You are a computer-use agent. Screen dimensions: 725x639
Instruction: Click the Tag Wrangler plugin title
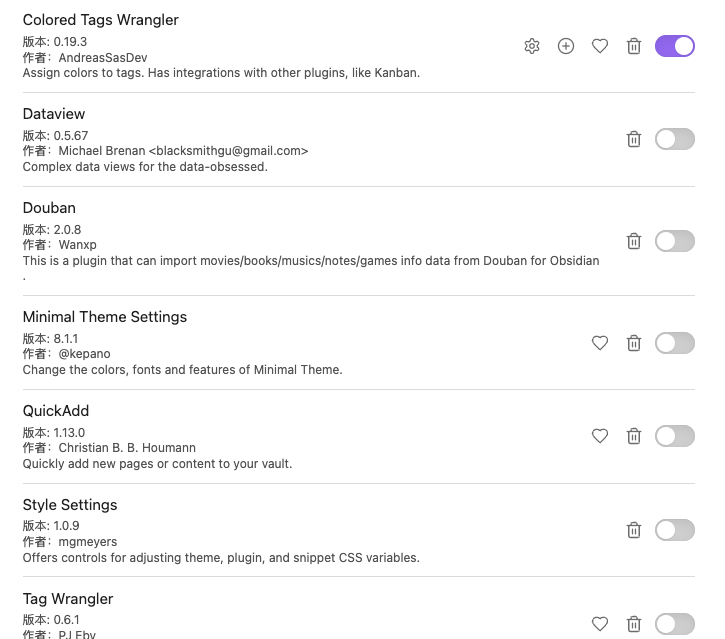click(x=68, y=599)
